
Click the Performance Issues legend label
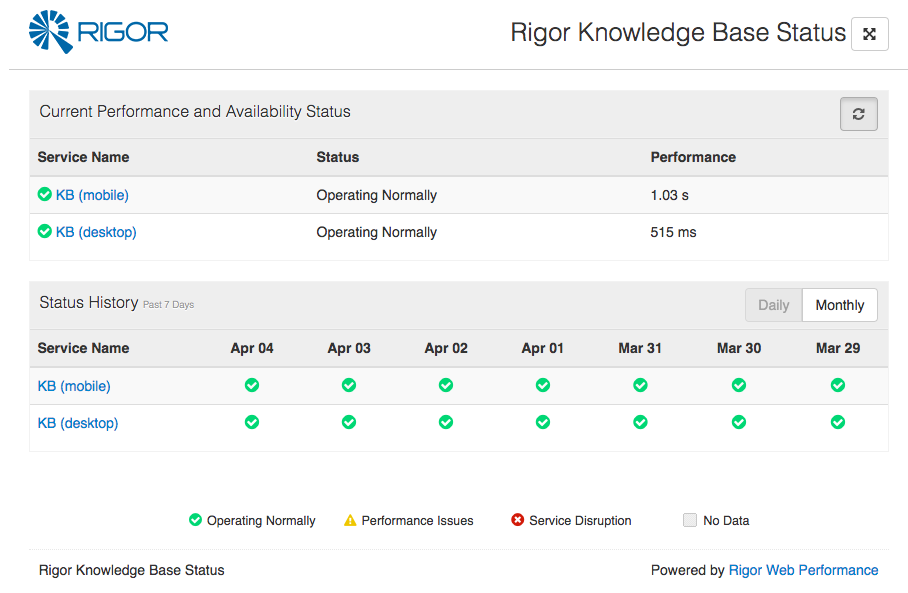coord(418,521)
